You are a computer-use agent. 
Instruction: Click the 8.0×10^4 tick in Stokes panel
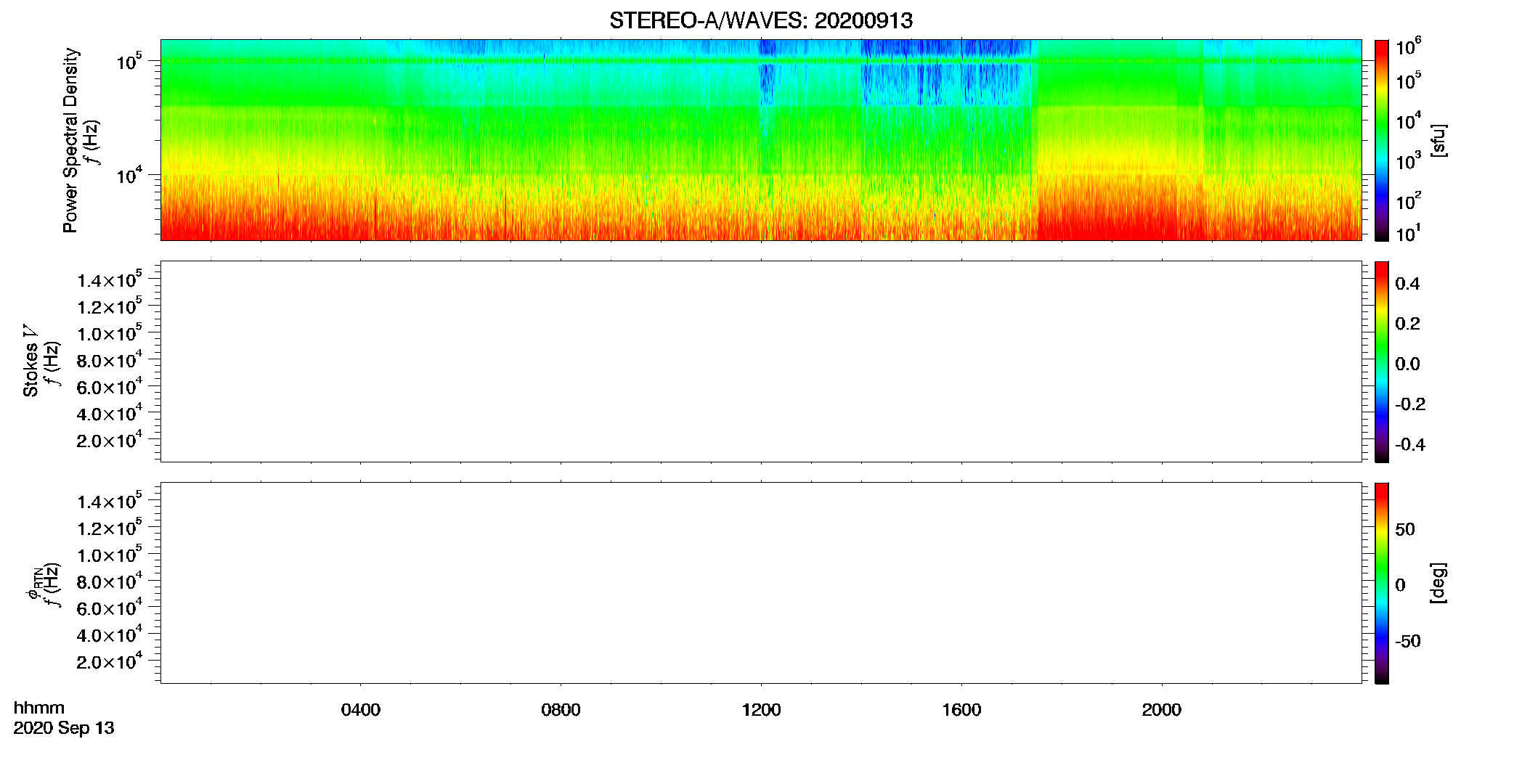tap(109, 359)
